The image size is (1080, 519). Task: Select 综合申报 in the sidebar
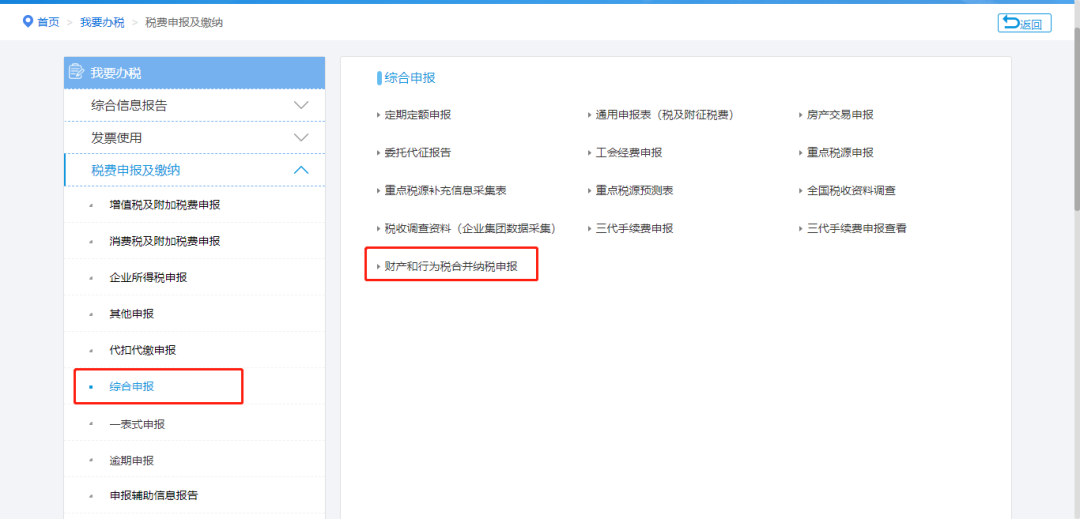[x=132, y=387]
